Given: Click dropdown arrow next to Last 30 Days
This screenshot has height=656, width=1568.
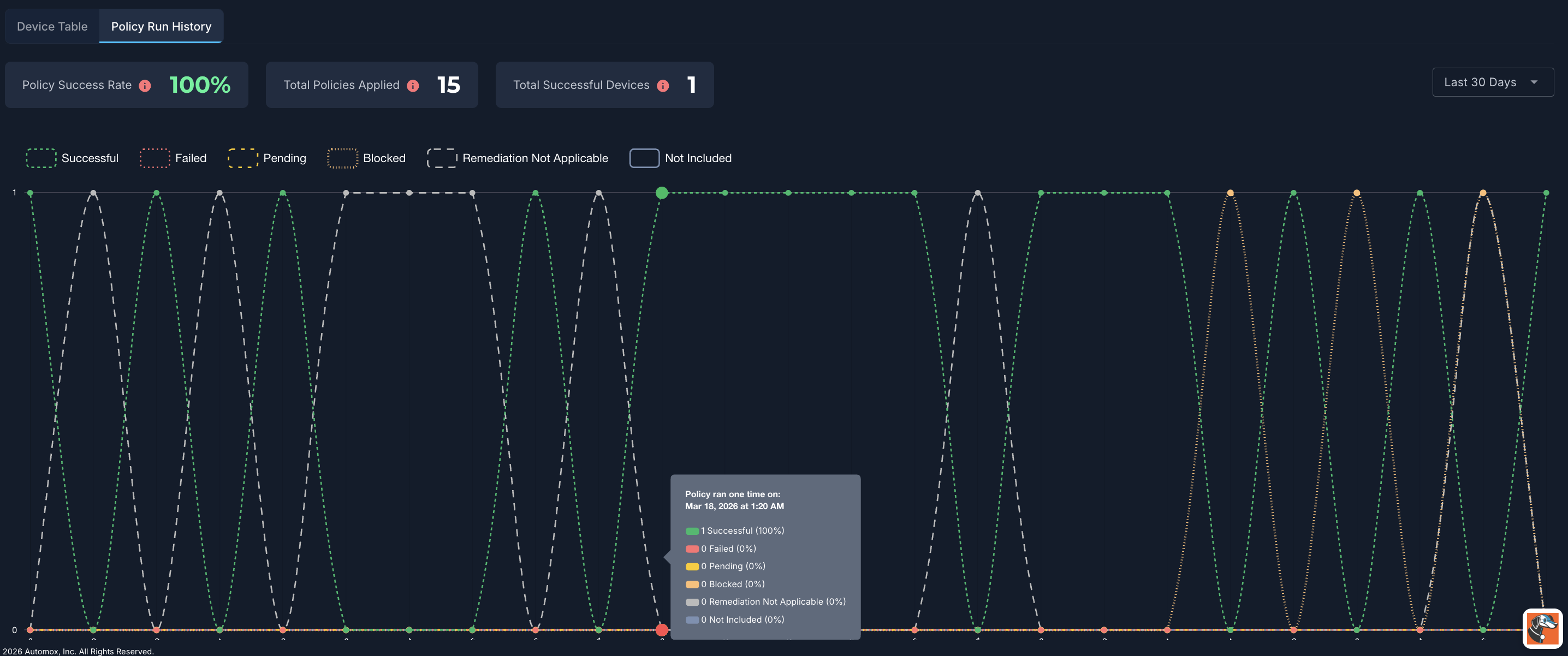Looking at the screenshot, I should pyautogui.click(x=1534, y=82).
